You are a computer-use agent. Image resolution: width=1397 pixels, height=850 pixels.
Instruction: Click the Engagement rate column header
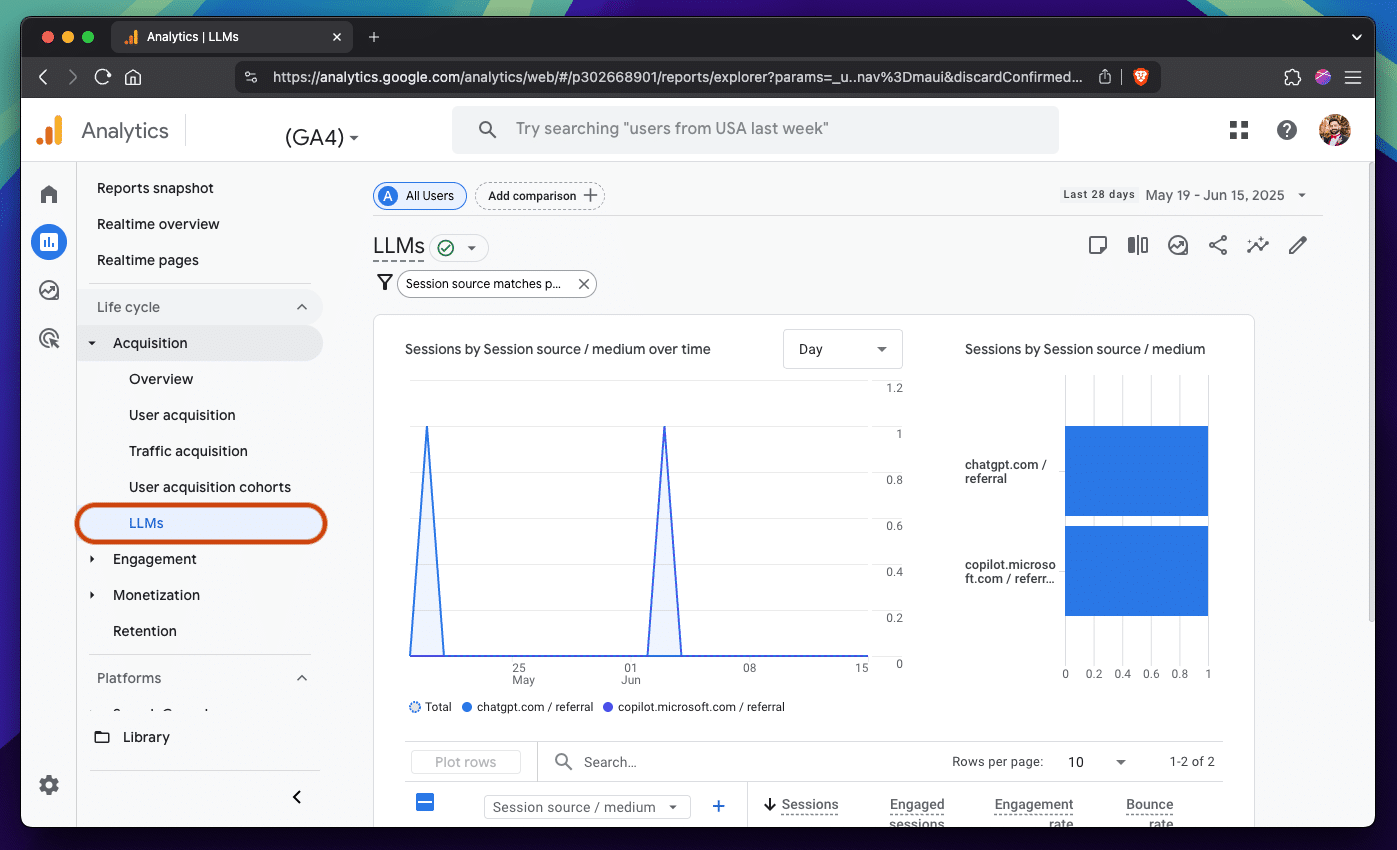[x=1034, y=812]
